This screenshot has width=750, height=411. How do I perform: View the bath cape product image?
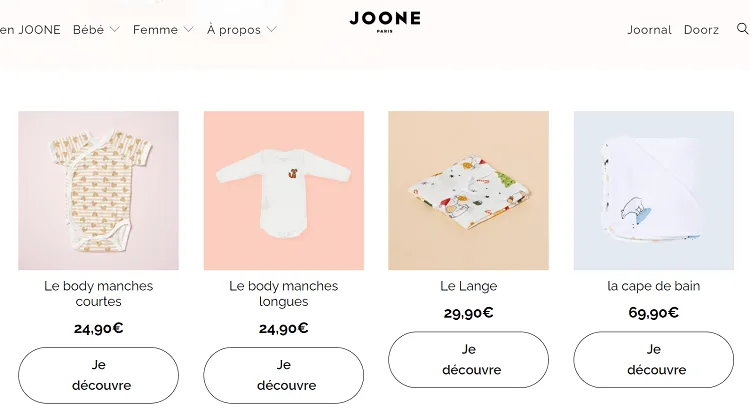pyautogui.click(x=654, y=190)
